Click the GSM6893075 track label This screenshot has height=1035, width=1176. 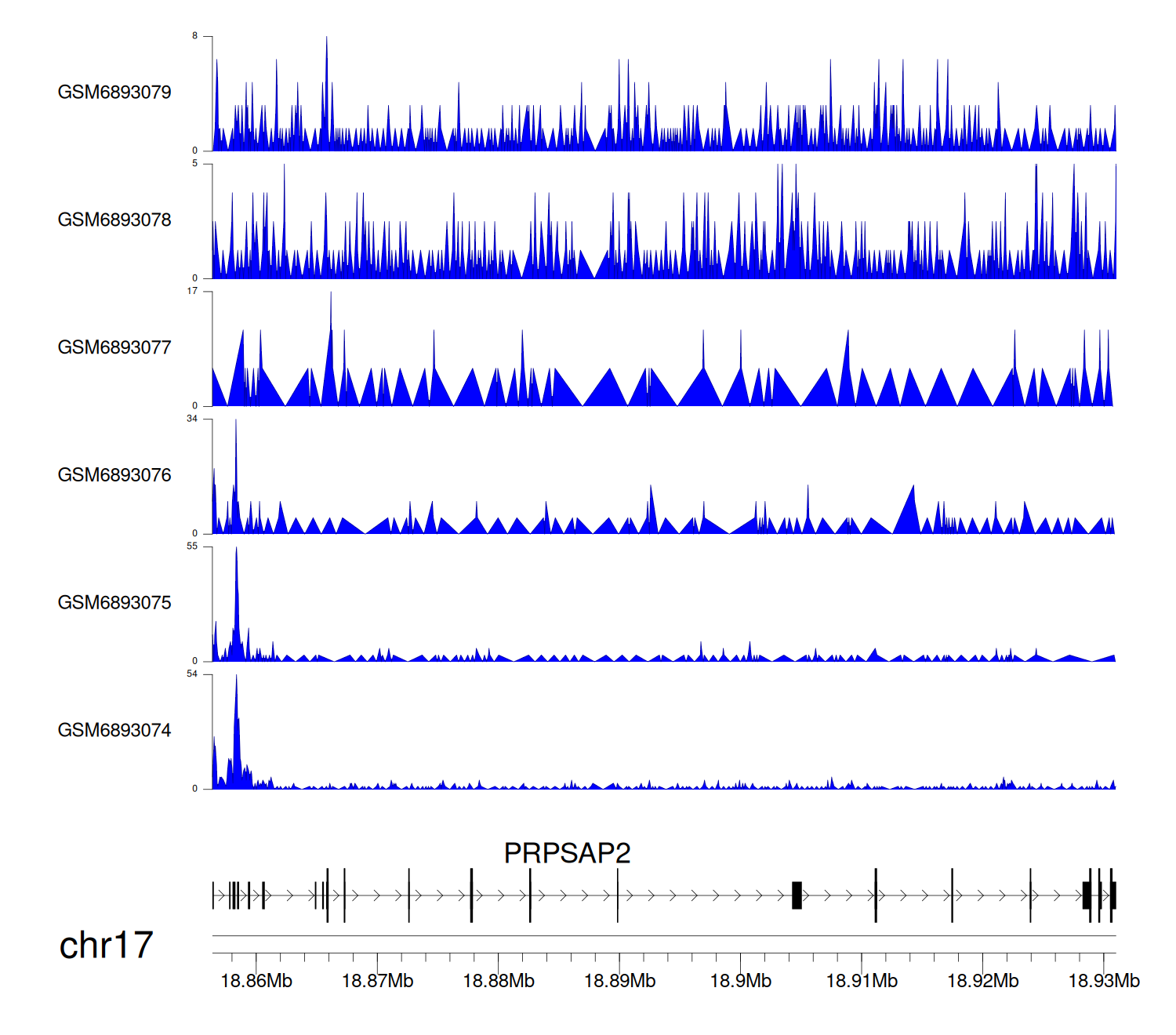114,603
